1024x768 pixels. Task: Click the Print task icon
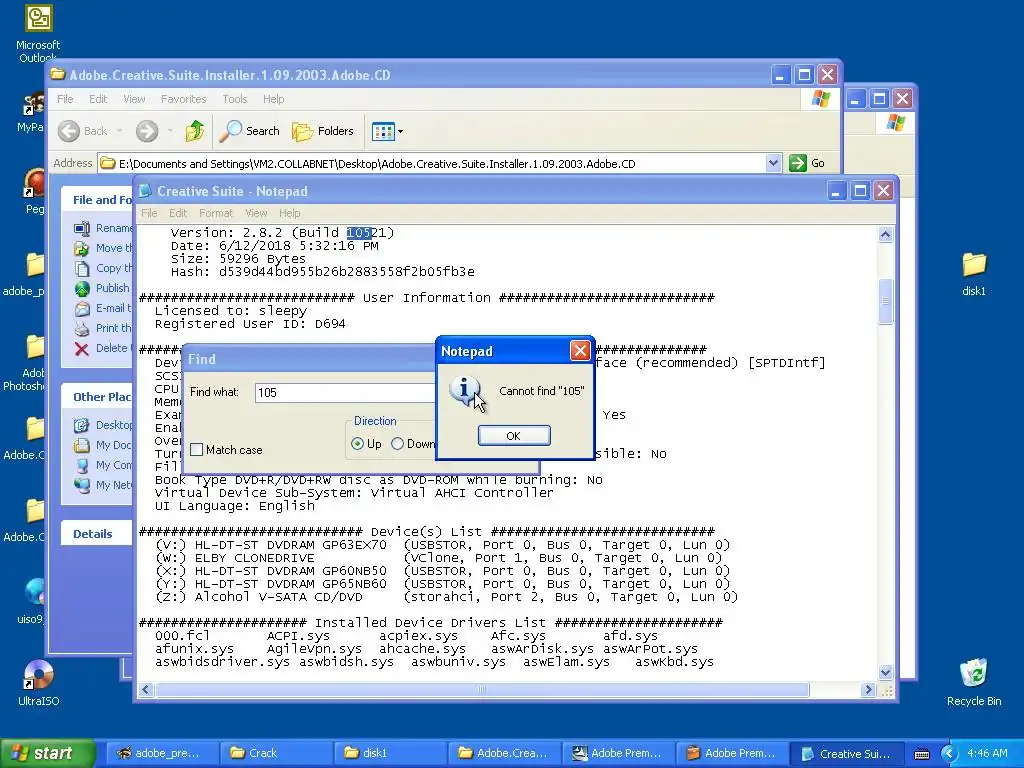tap(82, 328)
